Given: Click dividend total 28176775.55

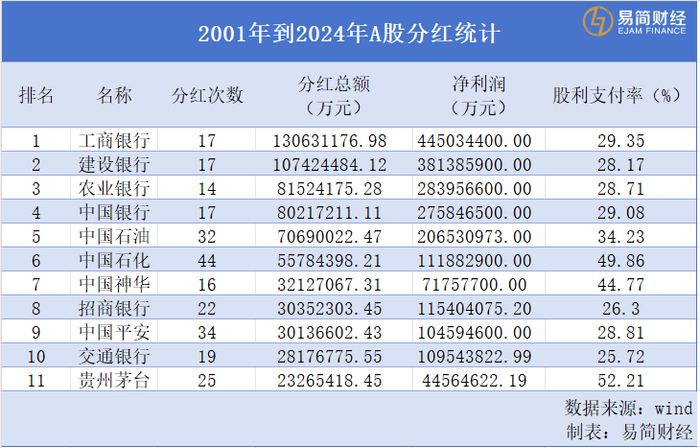Looking at the screenshot, I should (329, 357).
